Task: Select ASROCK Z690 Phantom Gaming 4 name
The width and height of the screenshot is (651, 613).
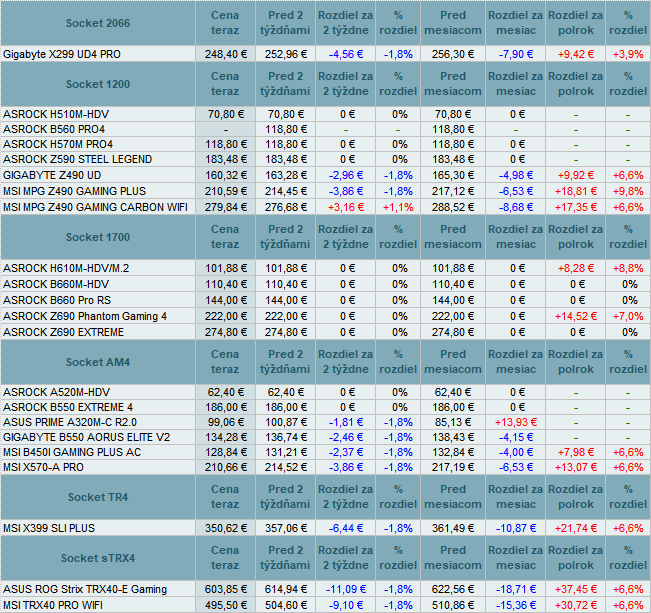Action: point(85,316)
